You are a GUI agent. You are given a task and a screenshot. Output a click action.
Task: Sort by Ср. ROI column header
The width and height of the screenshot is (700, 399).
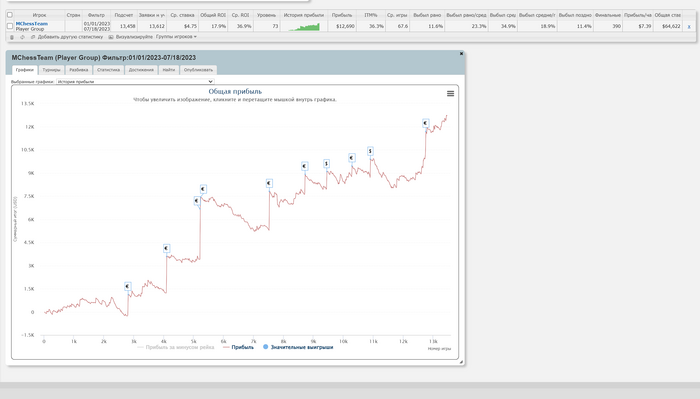(240, 15)
